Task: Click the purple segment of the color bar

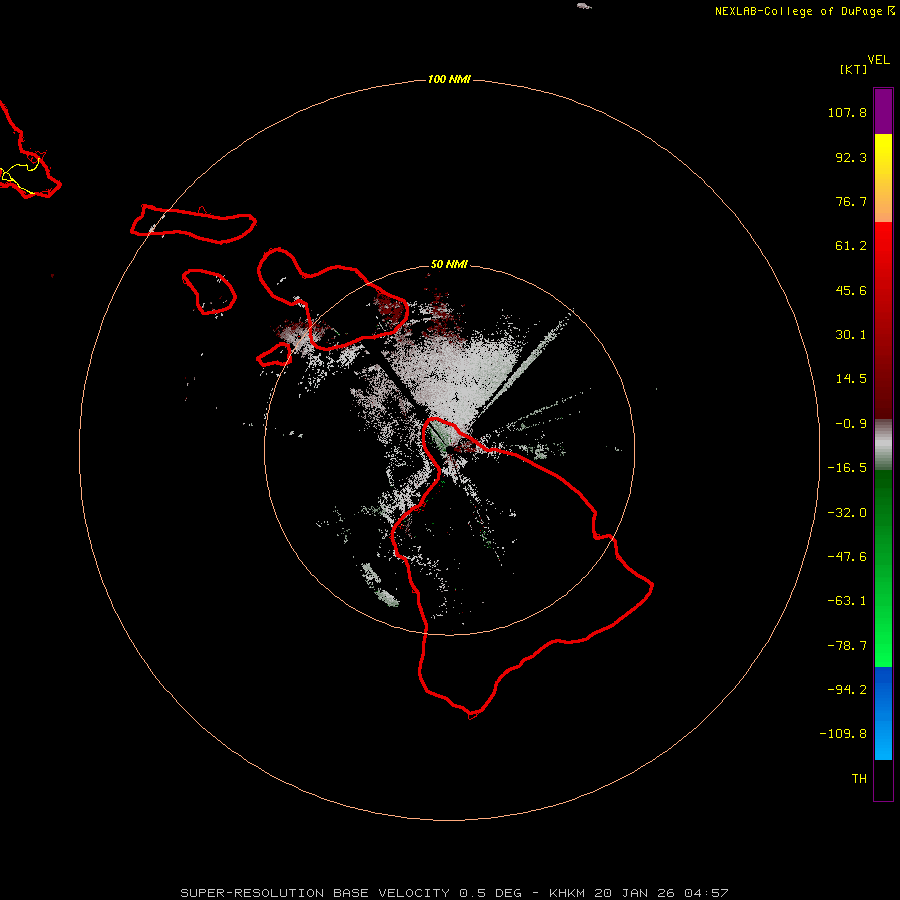Action: pyautogui.click(x=883, y=111)
